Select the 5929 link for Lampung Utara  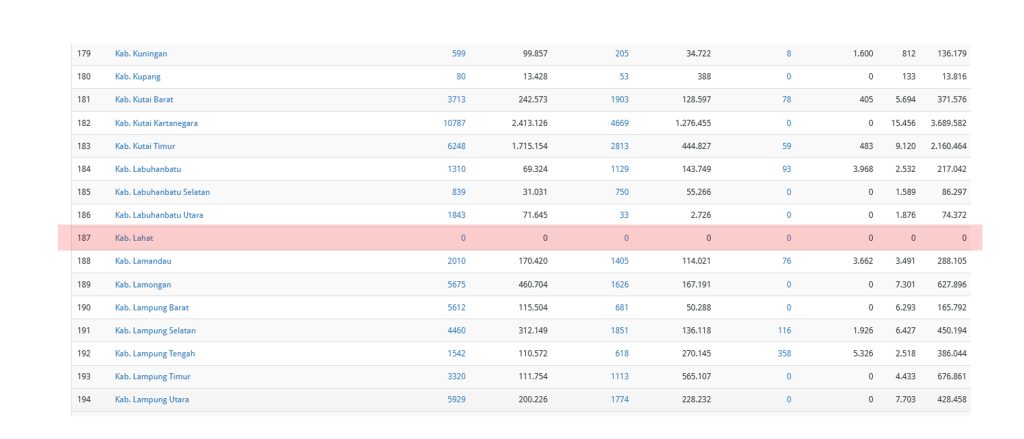pos(456,399)
